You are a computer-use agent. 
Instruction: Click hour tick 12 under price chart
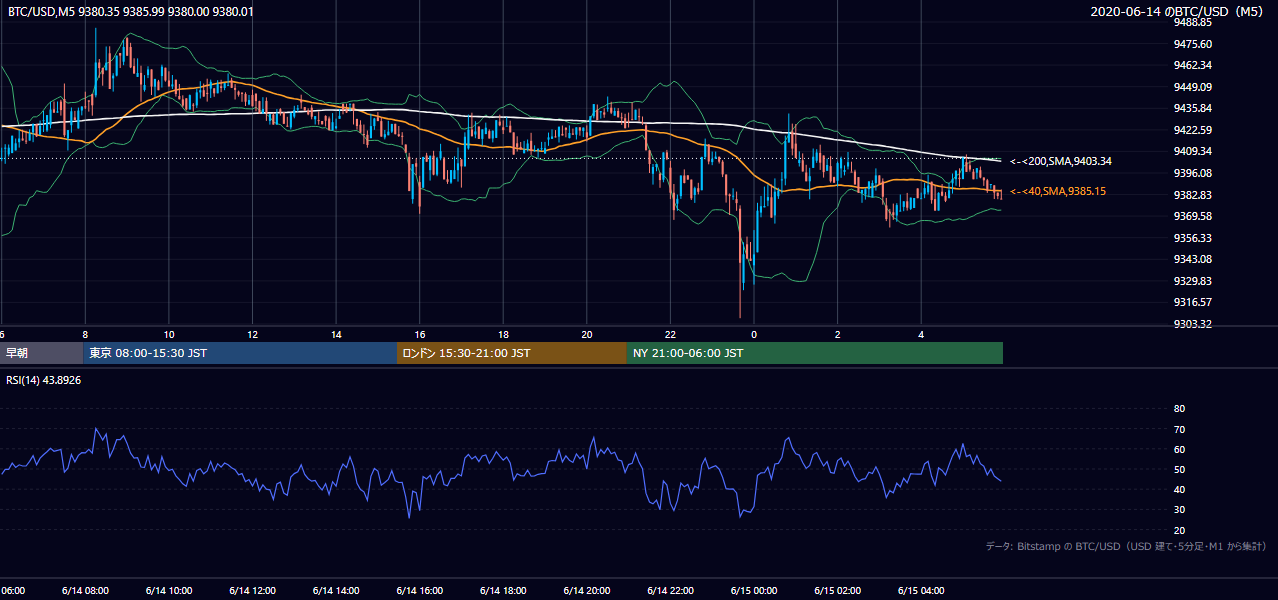[x=252, y=335]
